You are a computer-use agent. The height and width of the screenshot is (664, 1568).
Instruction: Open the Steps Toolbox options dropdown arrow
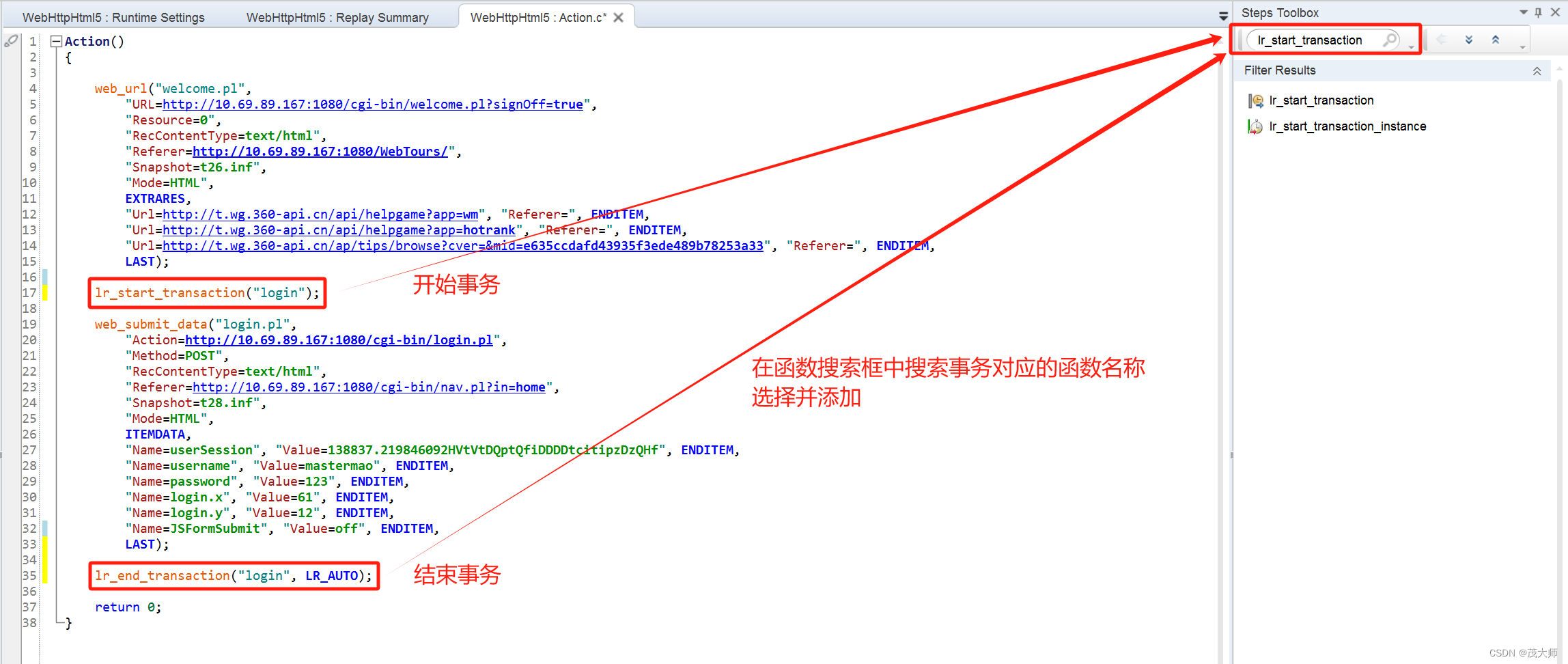pos(1524,12)
